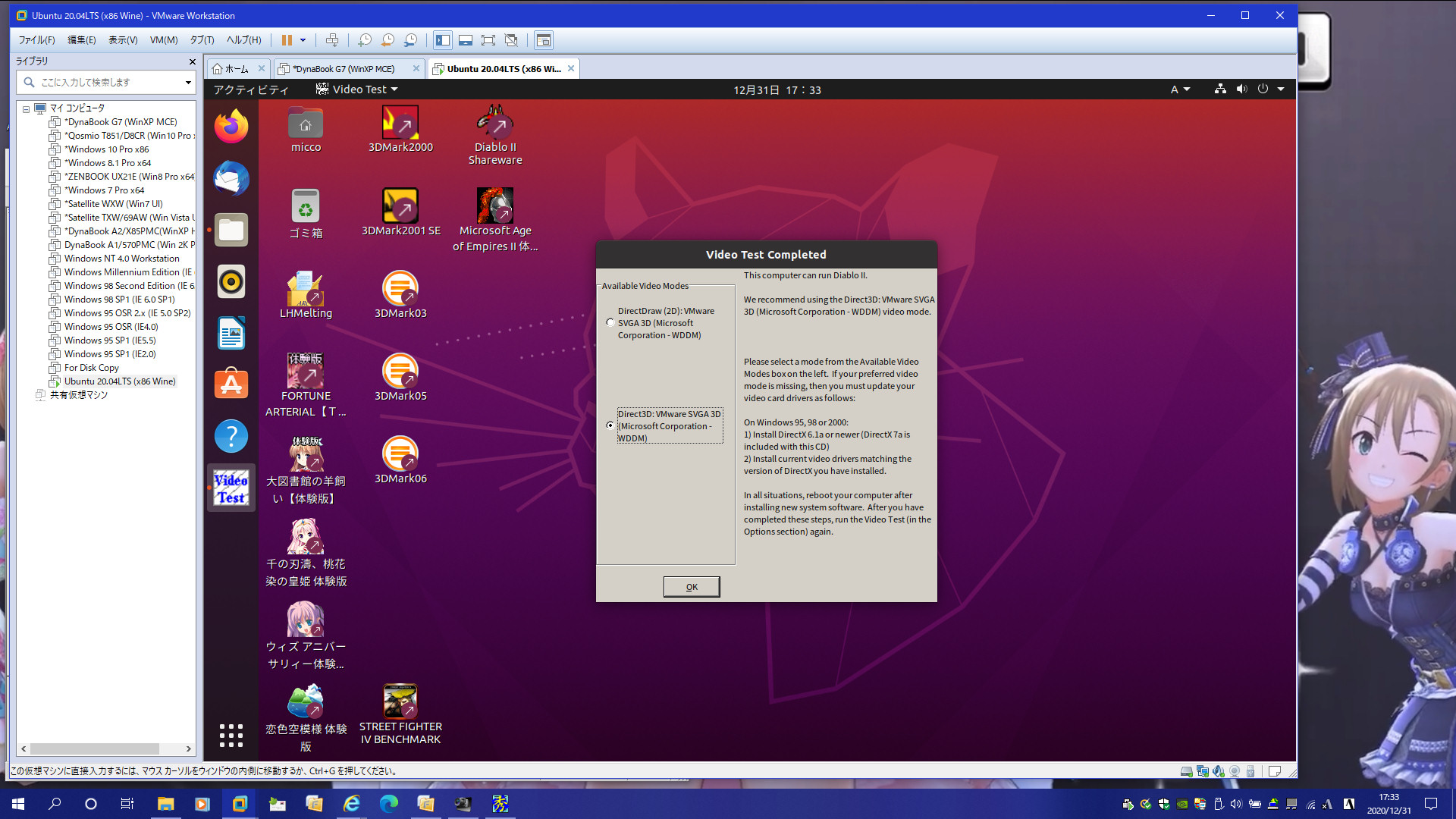Close the ライブラリ panel

coord(192,61)
